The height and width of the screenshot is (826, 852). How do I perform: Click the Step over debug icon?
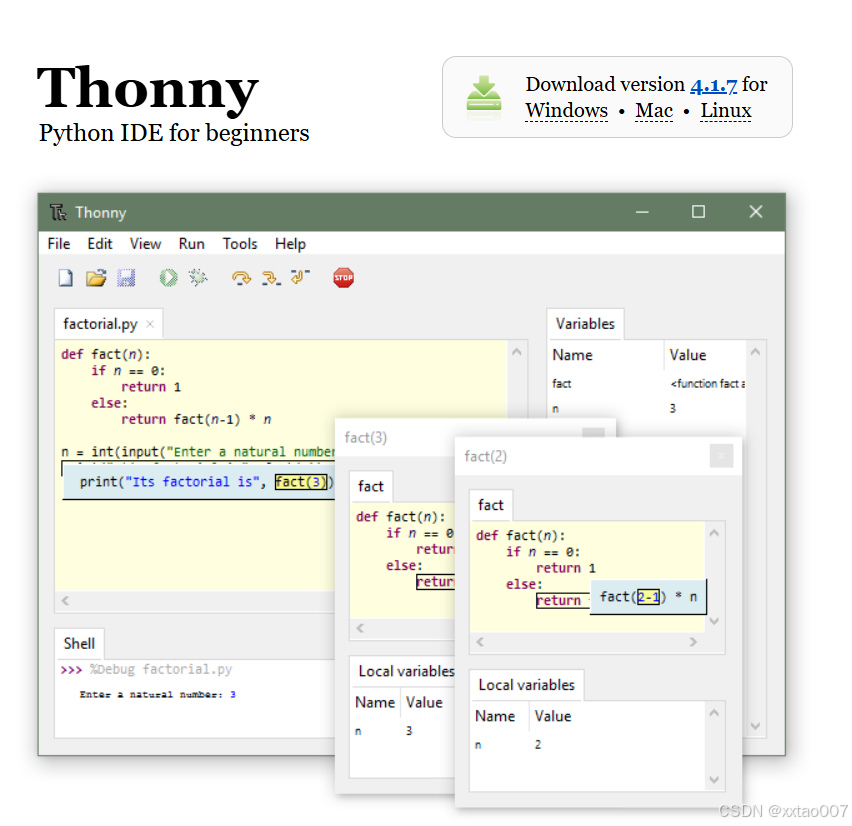point(241,277)
